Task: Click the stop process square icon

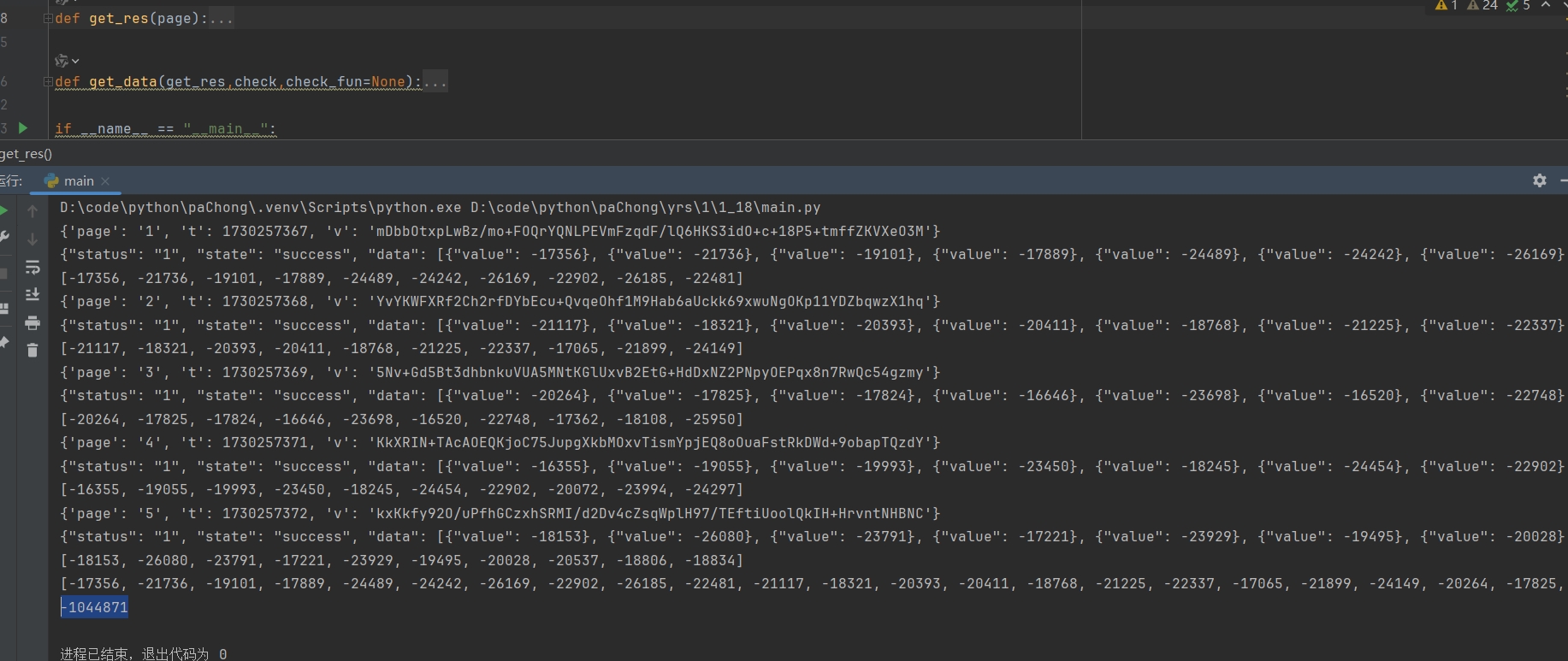Action: click(x=3, y=274)
